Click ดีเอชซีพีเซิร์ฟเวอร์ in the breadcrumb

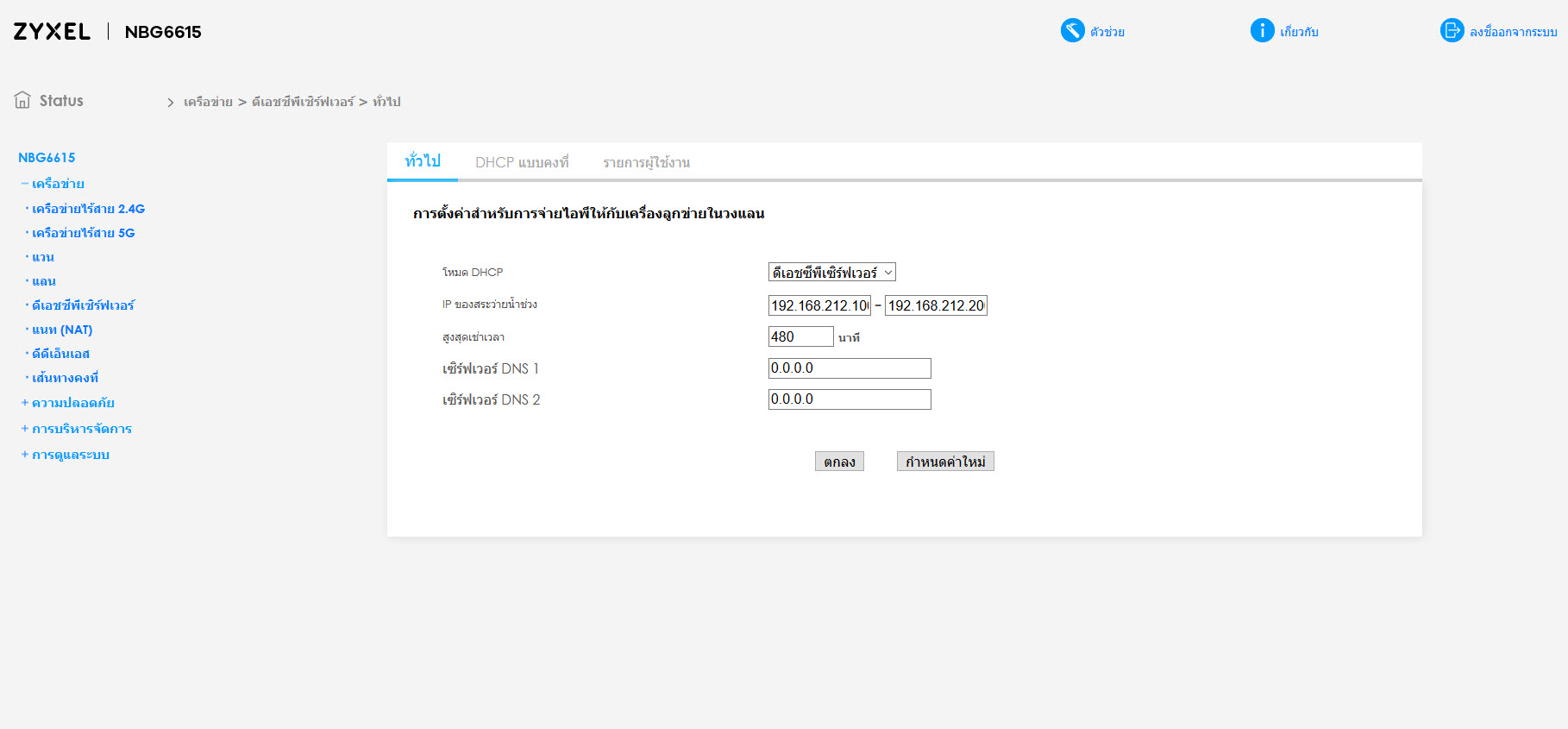click(303, 102)
